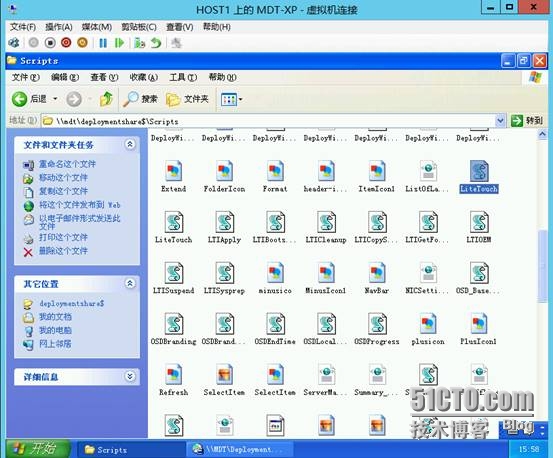Open the 操作(A) menu
This screenshot has width=553, height=458.
click(x=59, y=27)
